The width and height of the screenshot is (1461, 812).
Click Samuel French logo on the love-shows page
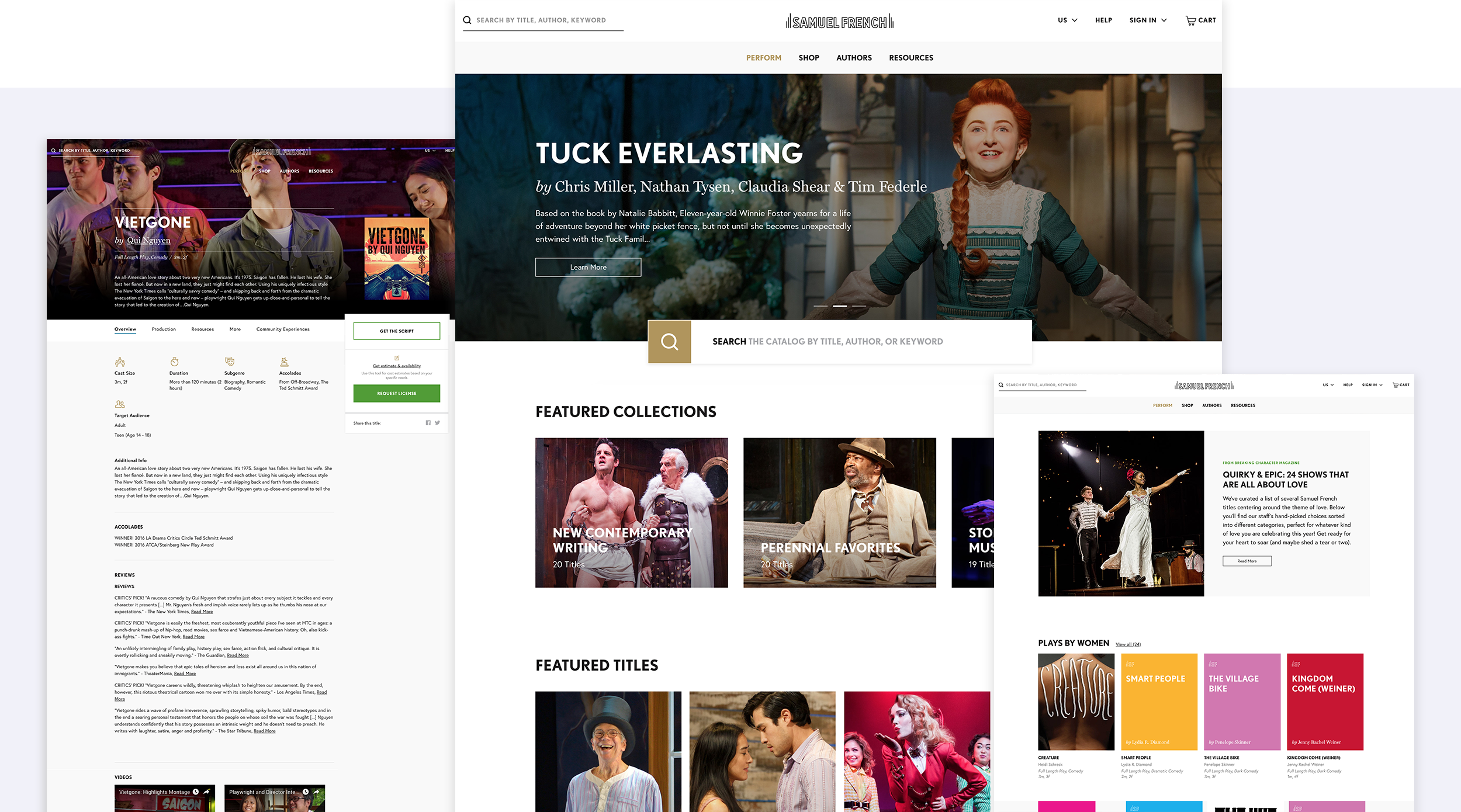[x=1204, y=386]
